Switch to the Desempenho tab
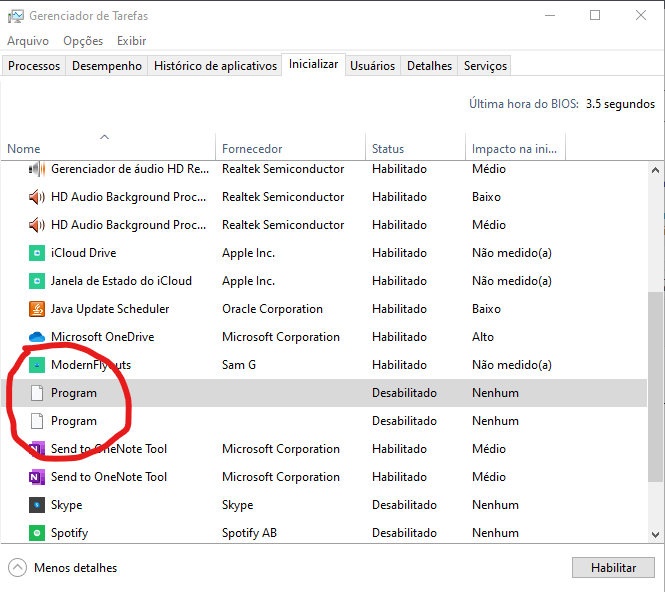This screenshot has width=665, height=592. [x=107, y=66]
